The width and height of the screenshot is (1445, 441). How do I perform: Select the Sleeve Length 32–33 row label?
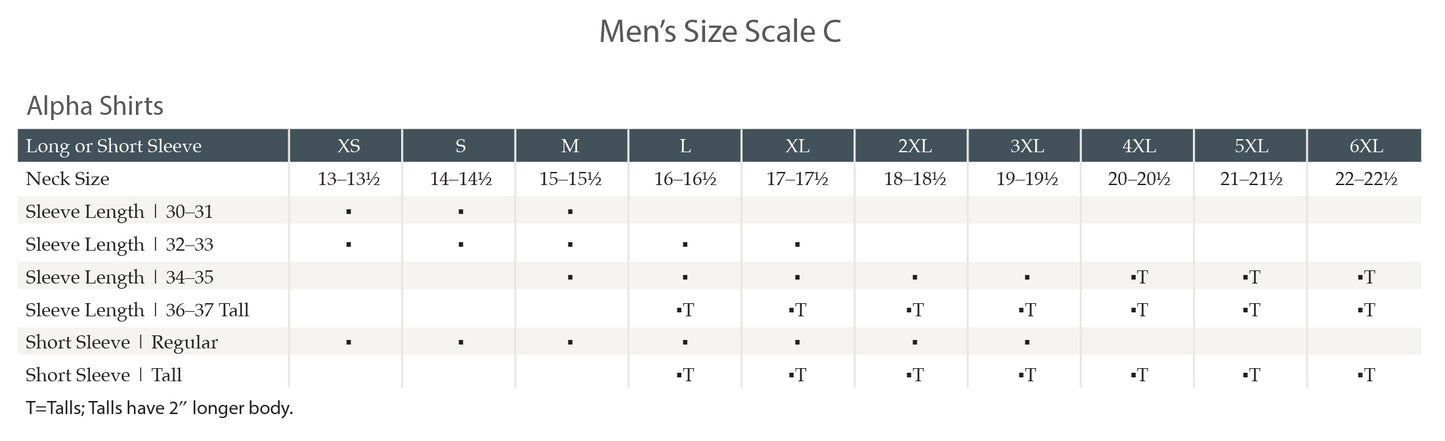tap(119, 245)
